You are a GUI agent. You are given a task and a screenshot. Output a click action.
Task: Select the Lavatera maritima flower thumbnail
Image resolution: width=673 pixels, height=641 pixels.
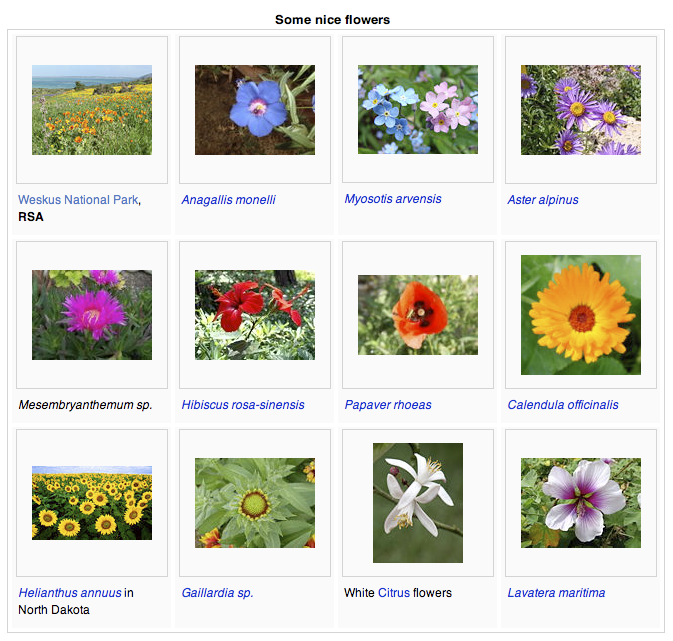[x=581, y=502]
